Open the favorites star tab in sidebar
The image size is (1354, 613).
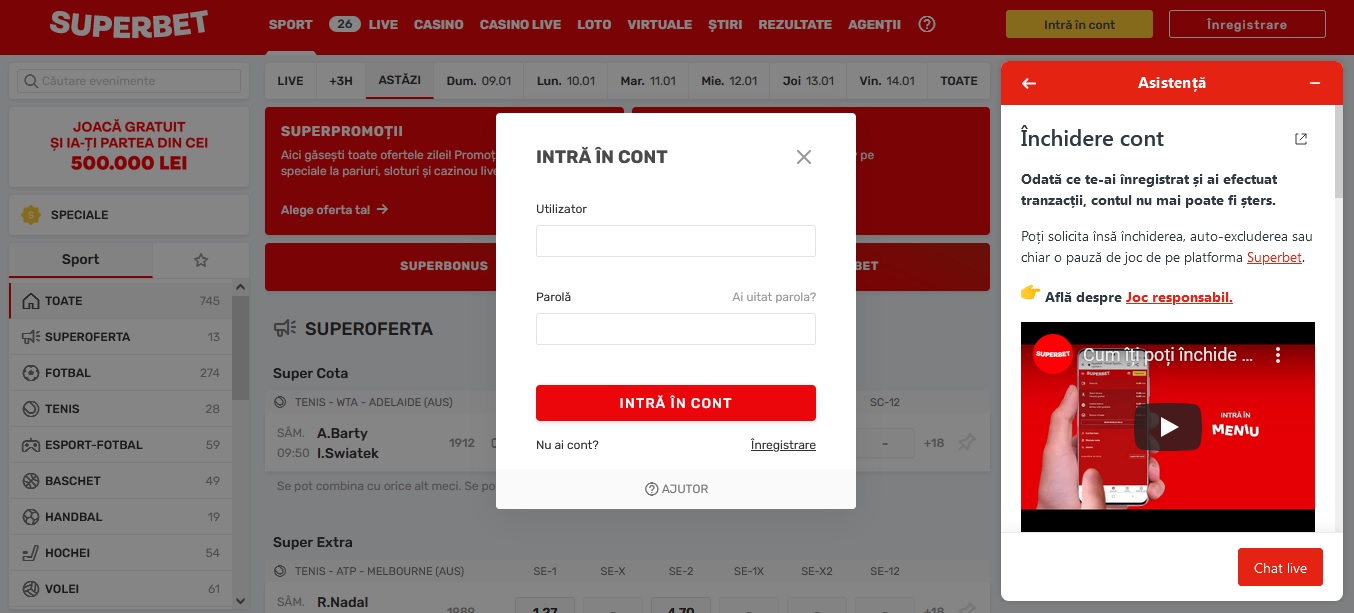201,260
